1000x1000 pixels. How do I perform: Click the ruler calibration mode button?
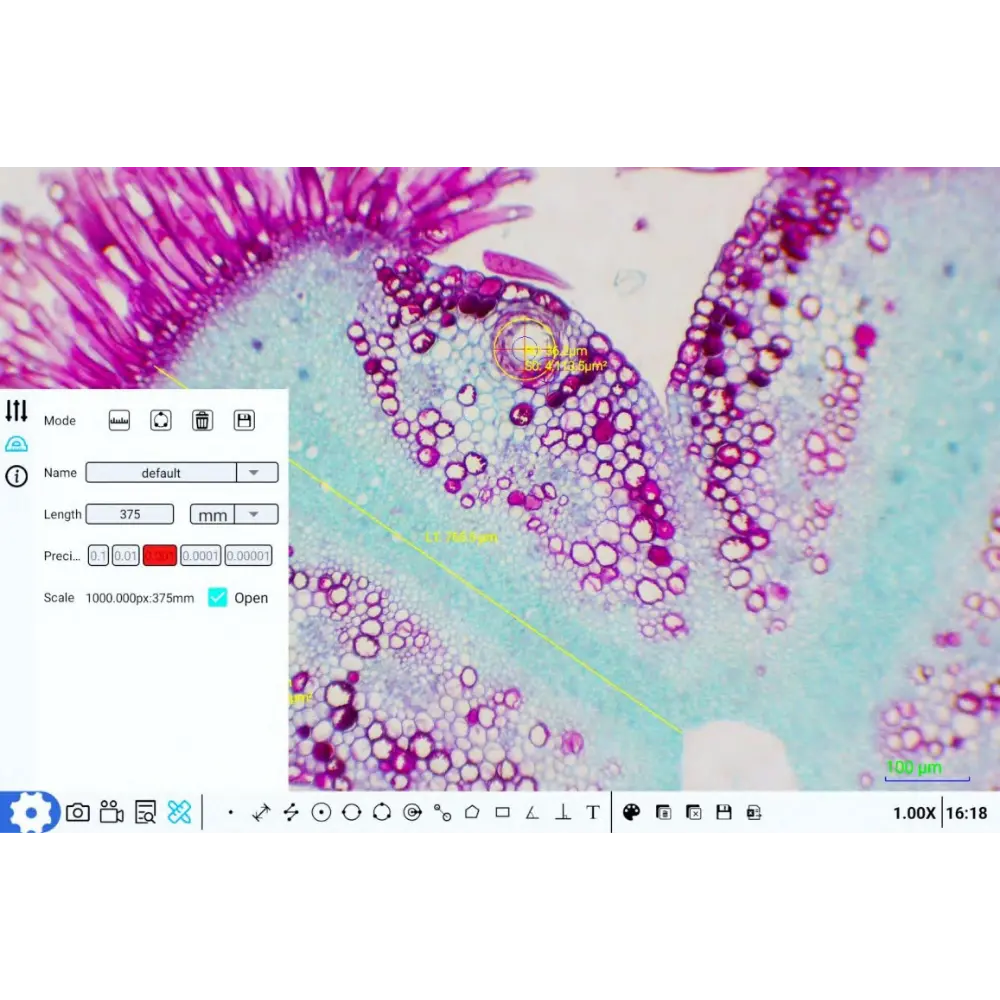point(120,421)
